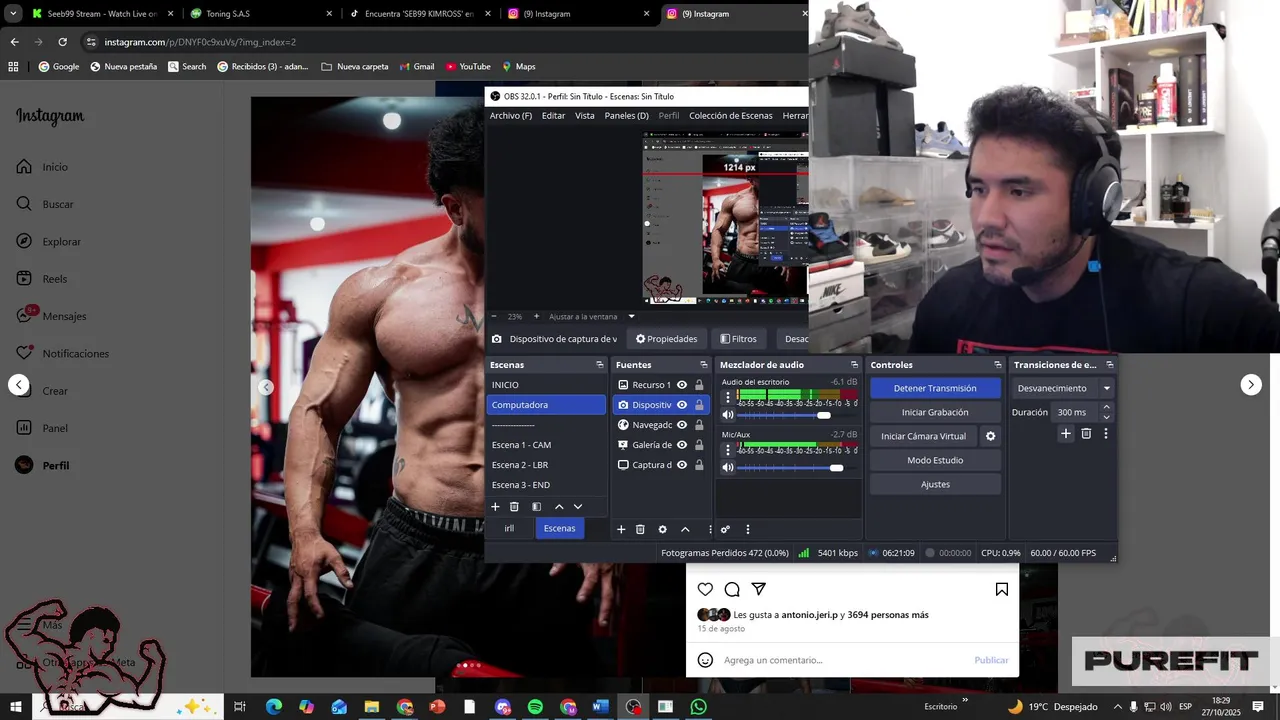Open emoji picker in comment box
1280x720 pixels.
705,660
